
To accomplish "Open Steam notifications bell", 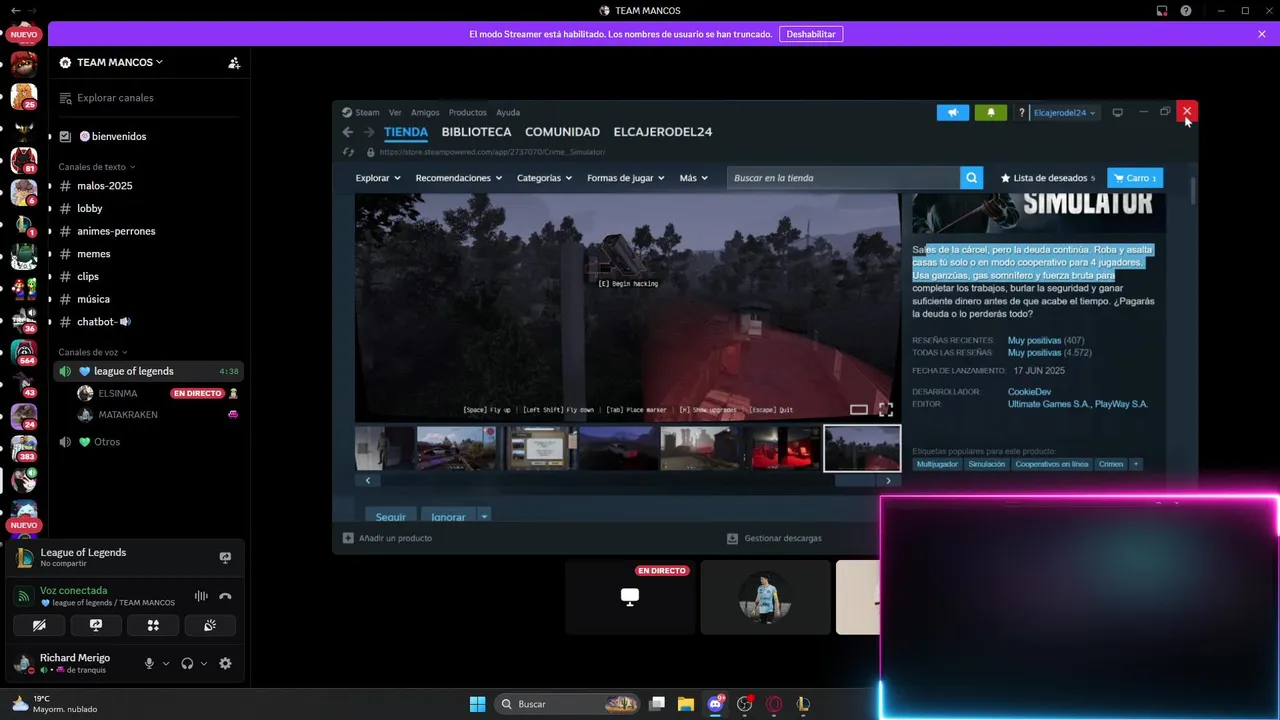I will [x=991, y=112].
